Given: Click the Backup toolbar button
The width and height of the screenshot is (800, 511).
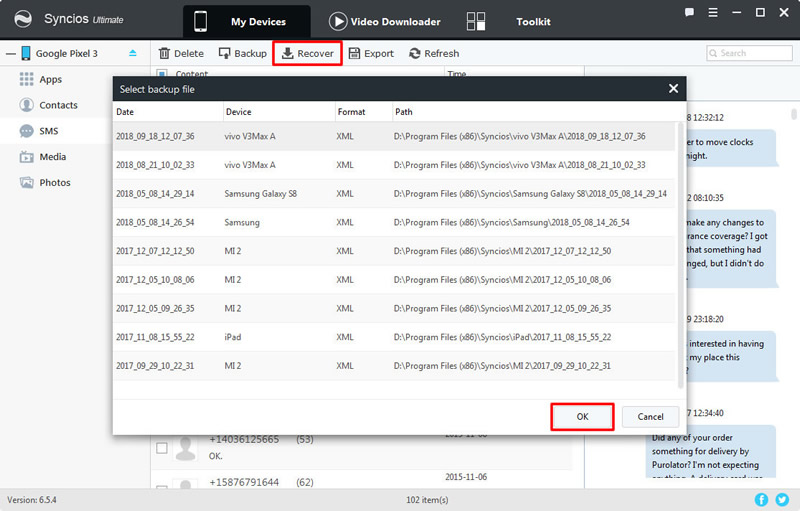Looking at the screenshot, I should tap(242, 54).
